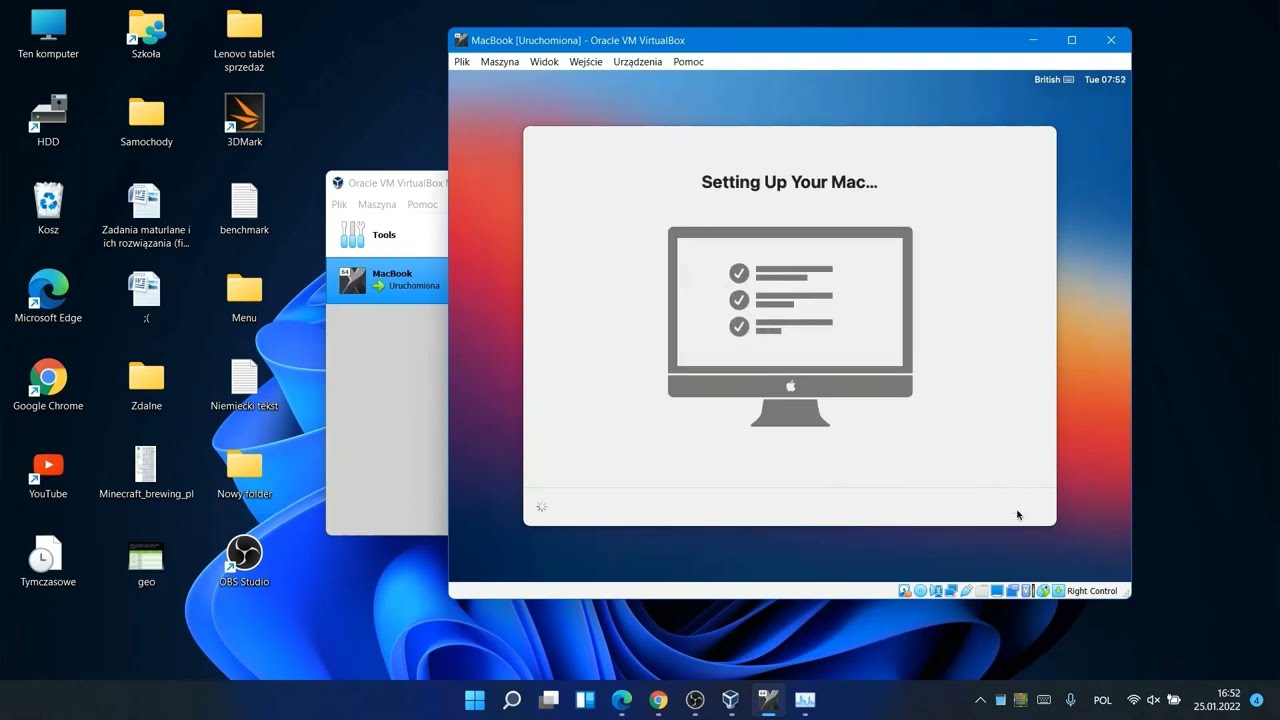This screenshot has height=720, width=1280.
Task: Open the Urządzenia menu in MacBook VM window
Action: pyautogui.click(x=638, y=62)
